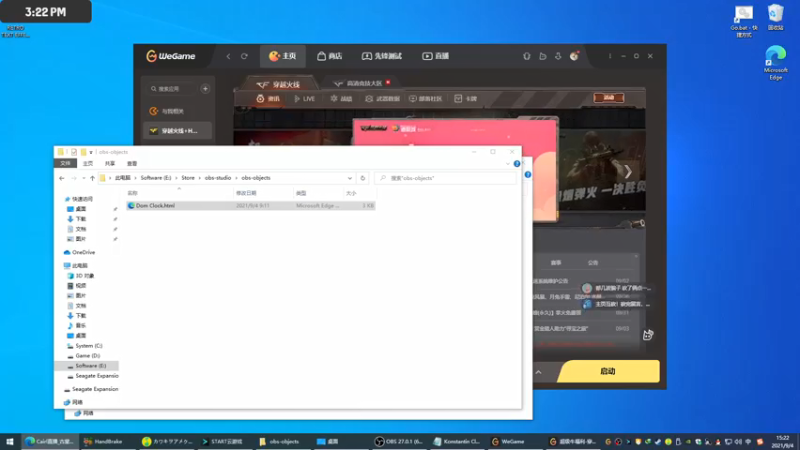Select Game (D:) drive in navigation pane
Viewport: 800px width, 450px height.
click(x=84, y=356)
